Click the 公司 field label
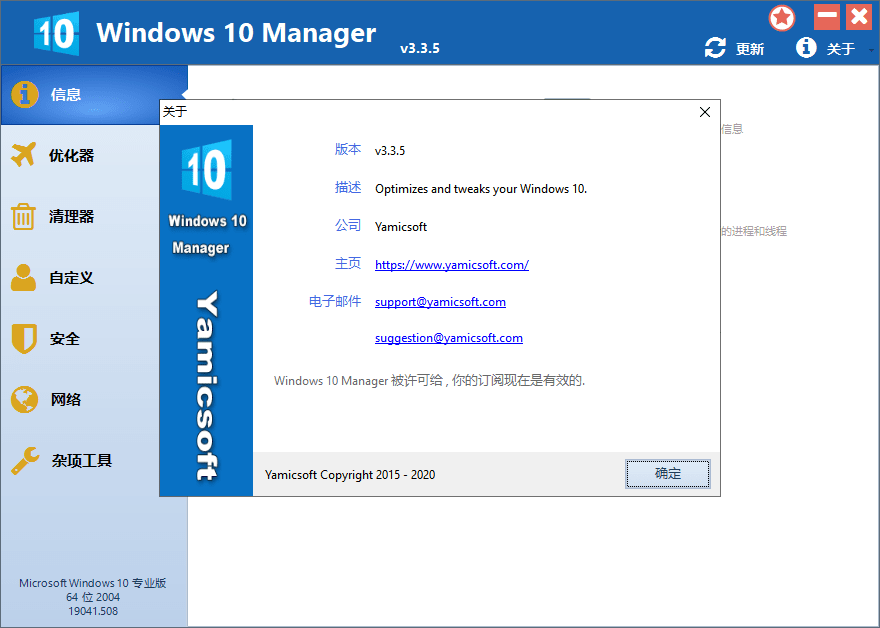 click(348, 226)
